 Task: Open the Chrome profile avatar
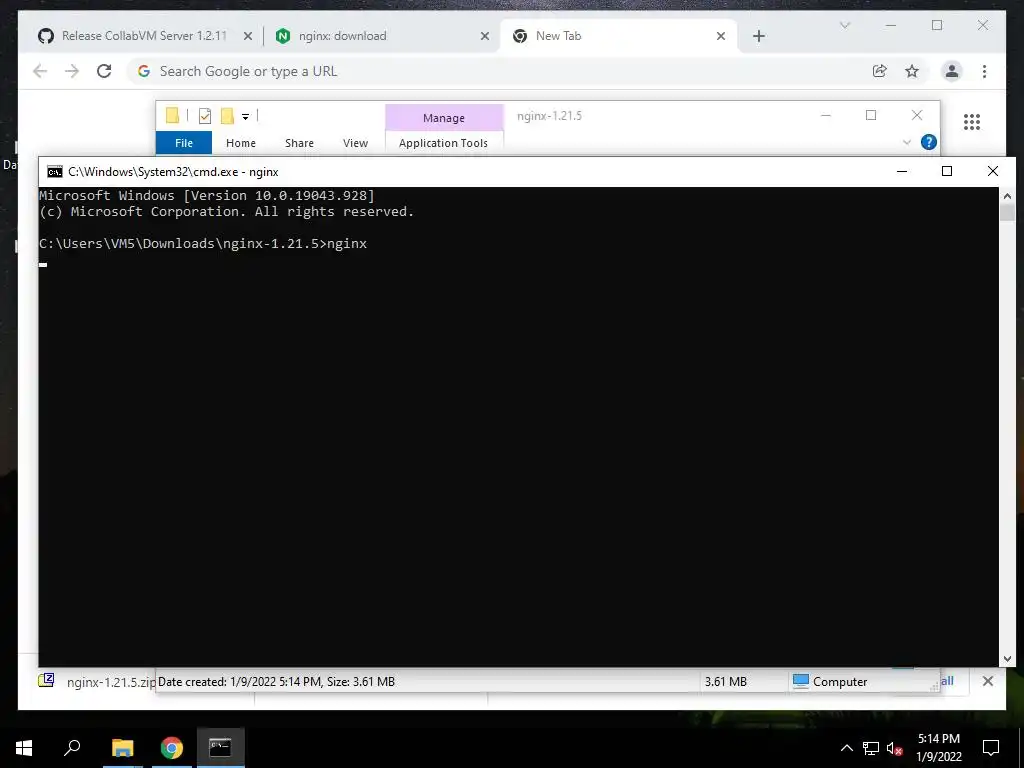point(952,71)
